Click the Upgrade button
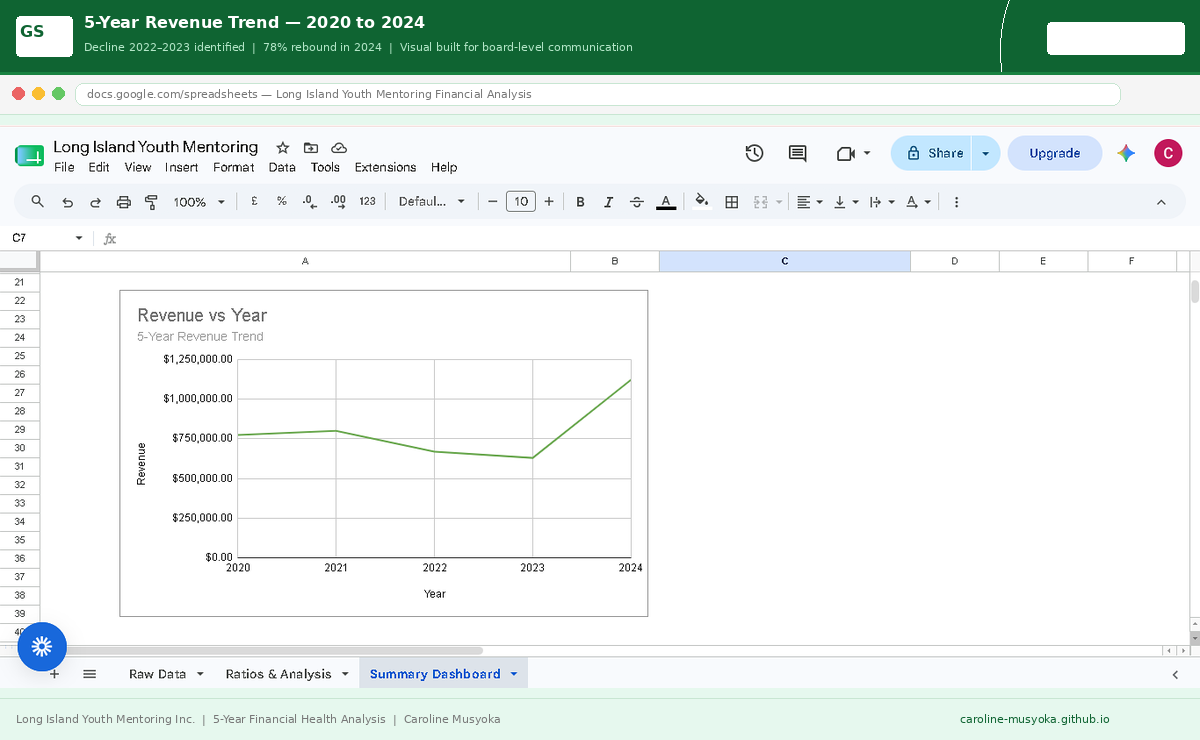The image size is (1200, 740). [1055, 153]
